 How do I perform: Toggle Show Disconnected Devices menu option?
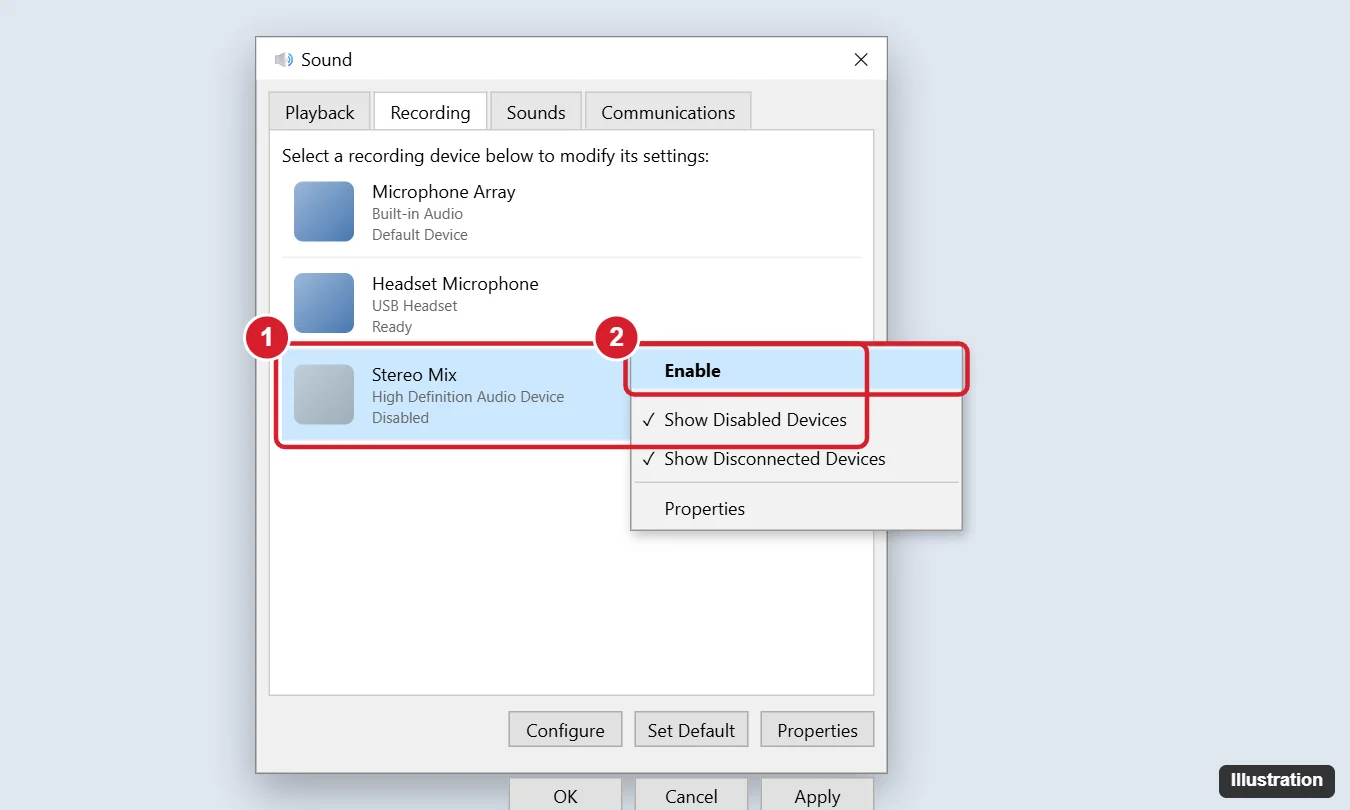coord(796,459)
